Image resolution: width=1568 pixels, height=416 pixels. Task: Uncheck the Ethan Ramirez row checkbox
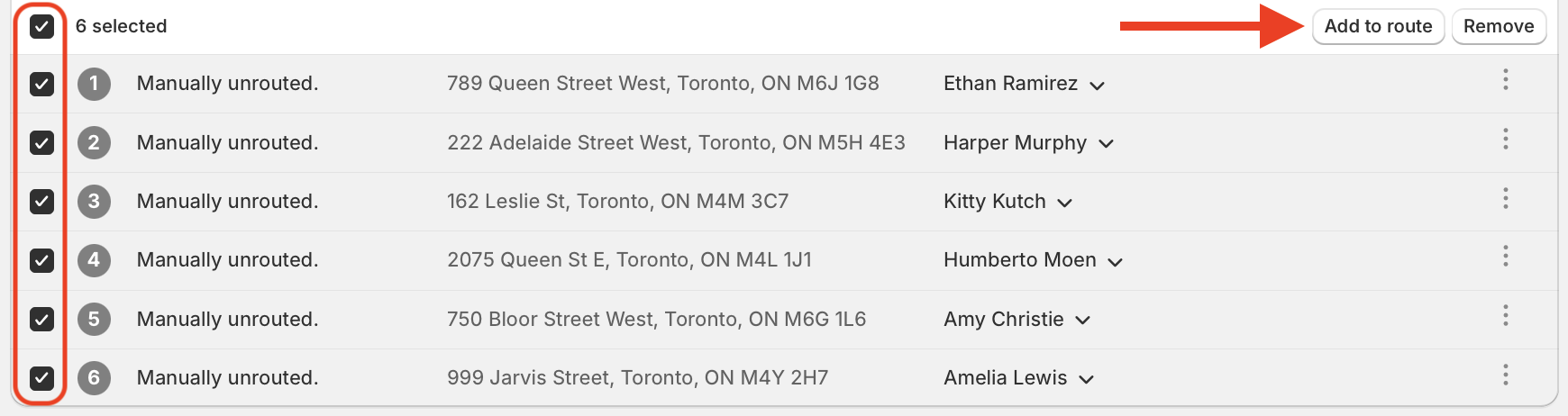(x=41, y=84)
